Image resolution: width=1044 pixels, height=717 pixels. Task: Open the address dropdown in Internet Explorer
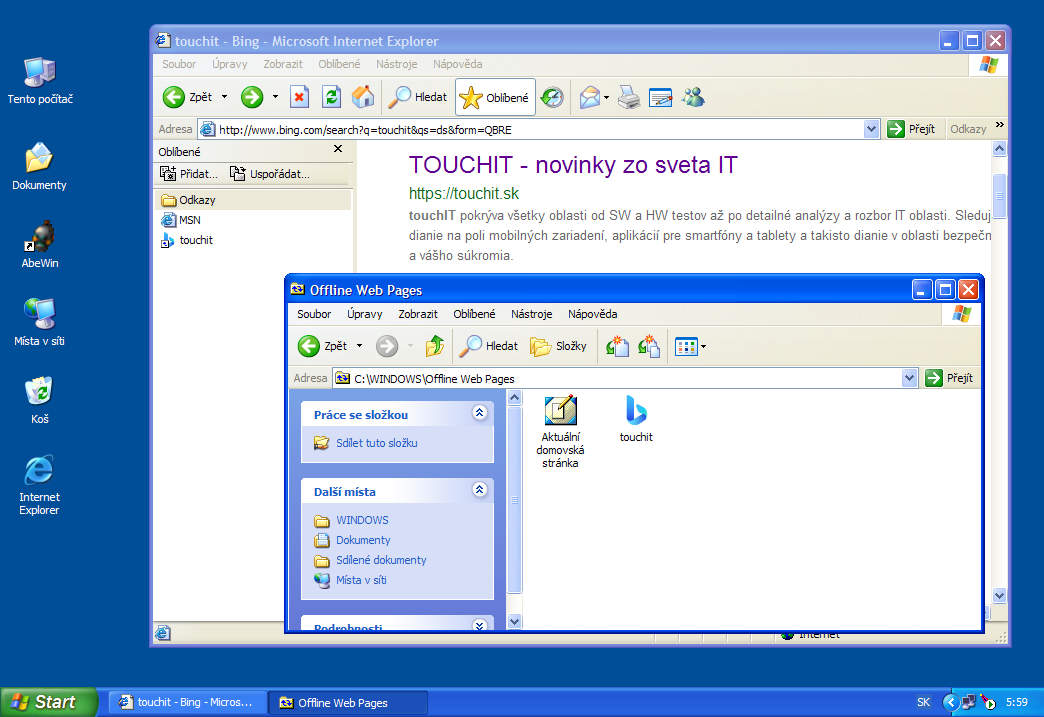(x=871, y=129)
